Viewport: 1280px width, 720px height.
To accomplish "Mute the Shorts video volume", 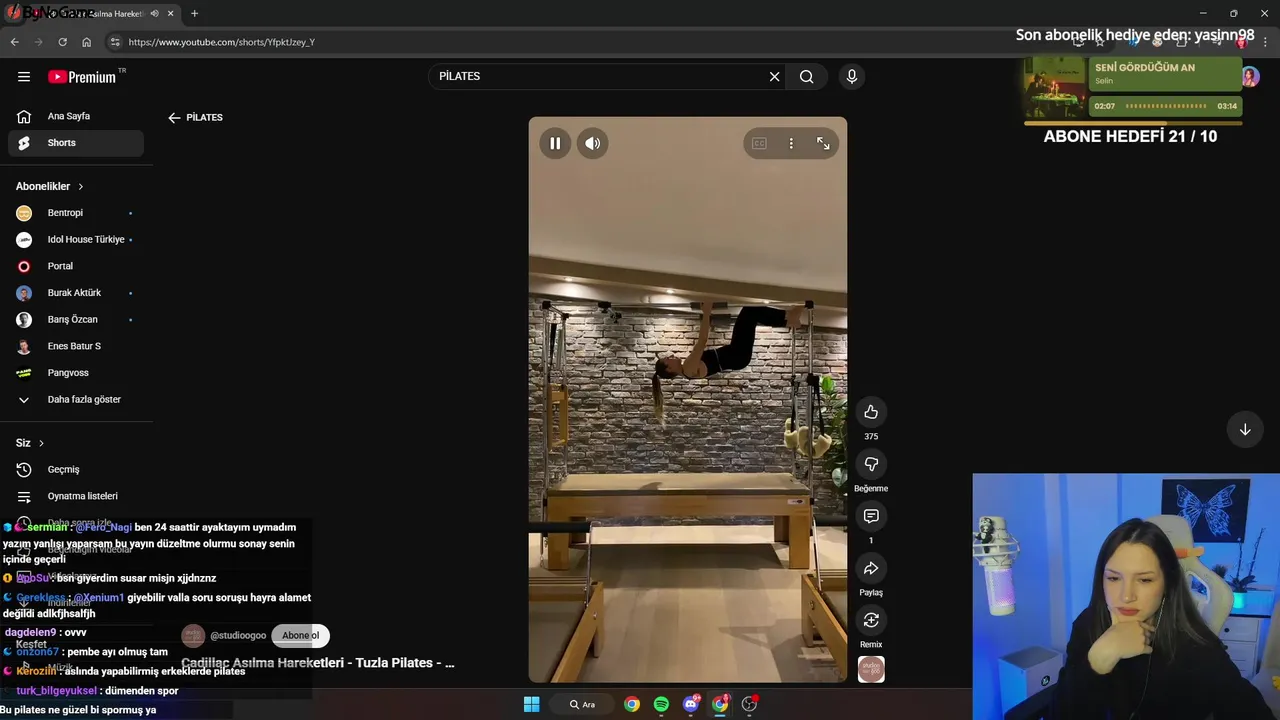I will pos(593,143).
